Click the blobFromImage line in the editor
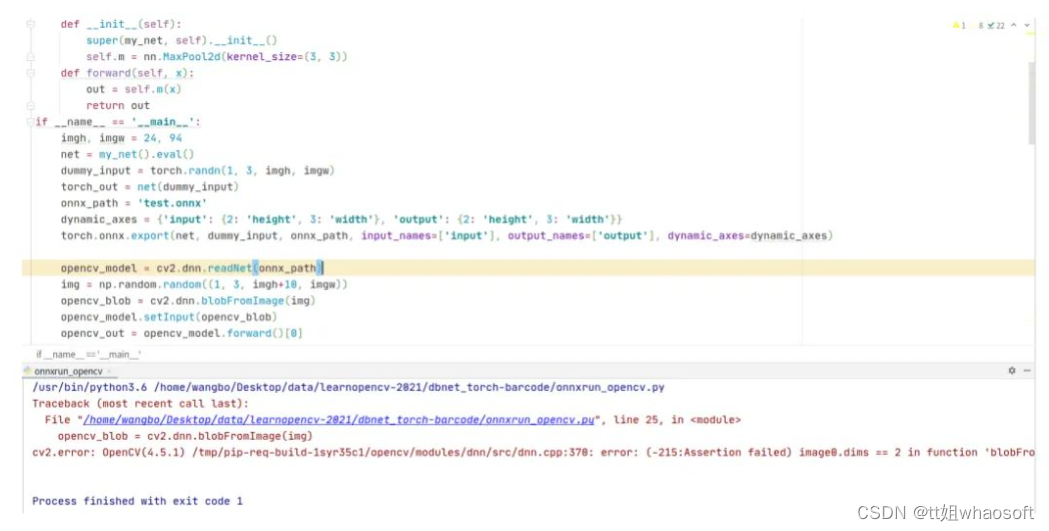The image size is (1049, 531). 188,301
